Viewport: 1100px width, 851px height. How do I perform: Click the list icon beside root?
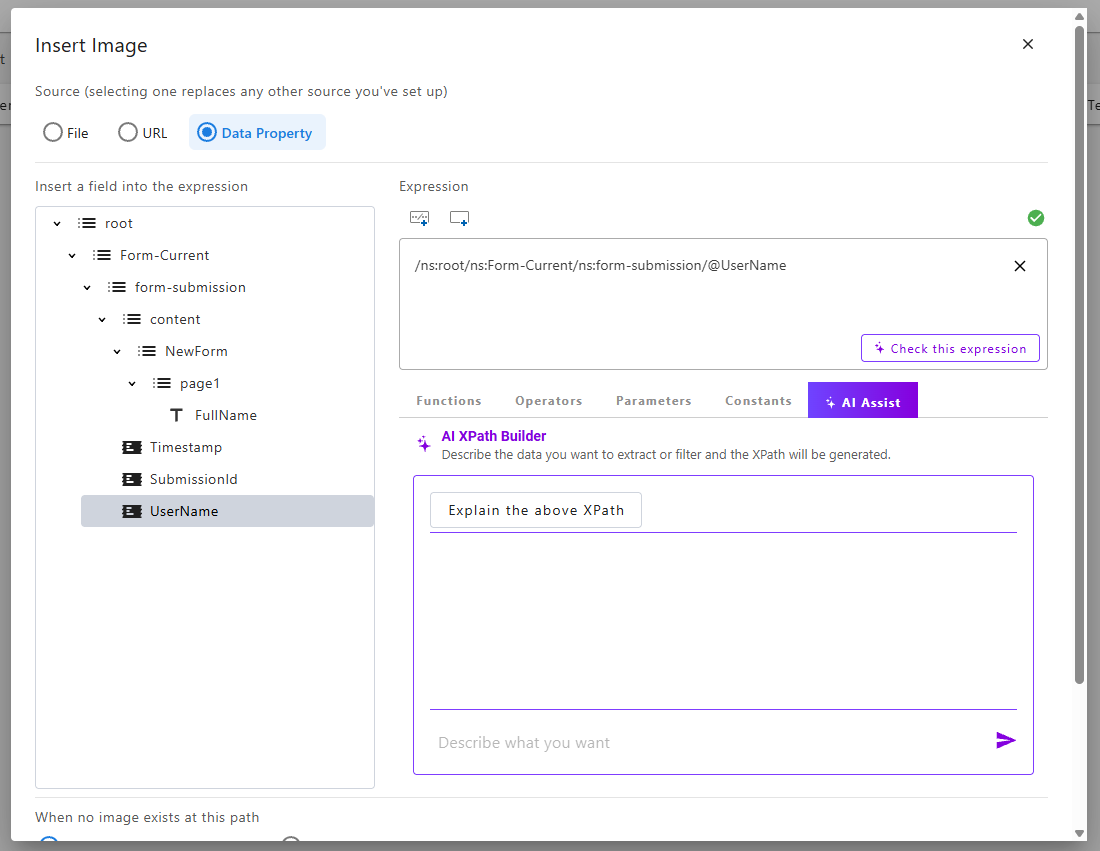(87, 223)
